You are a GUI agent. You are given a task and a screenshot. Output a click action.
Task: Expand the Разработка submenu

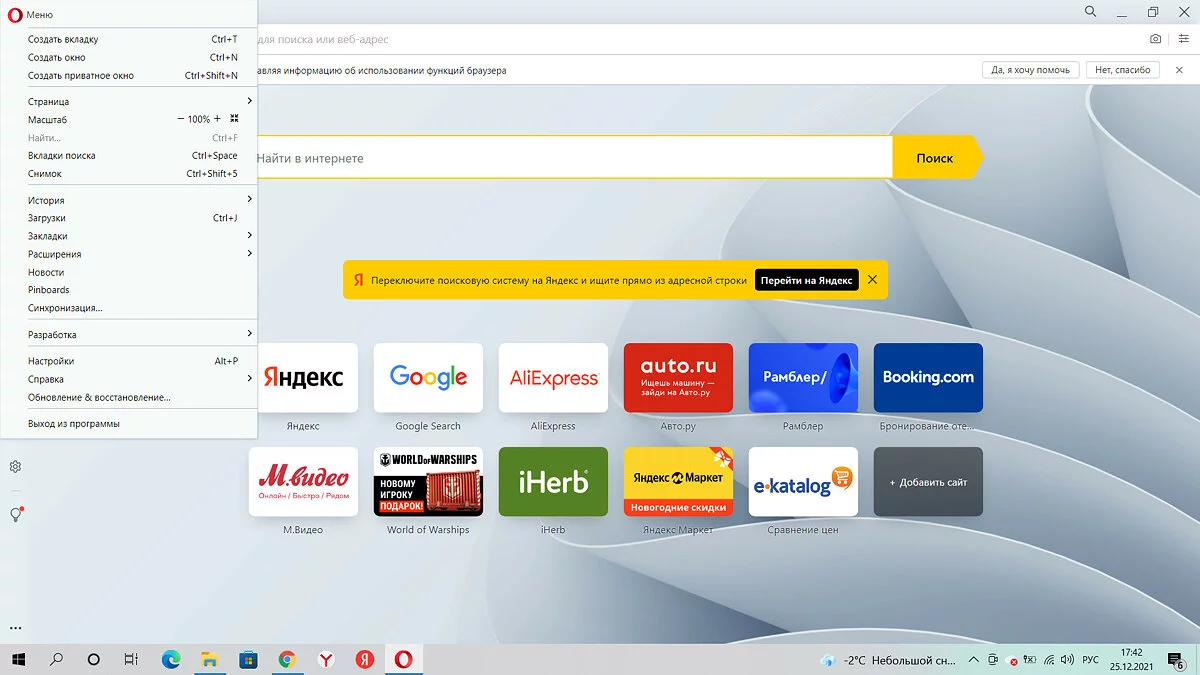(x=128, y=334)
